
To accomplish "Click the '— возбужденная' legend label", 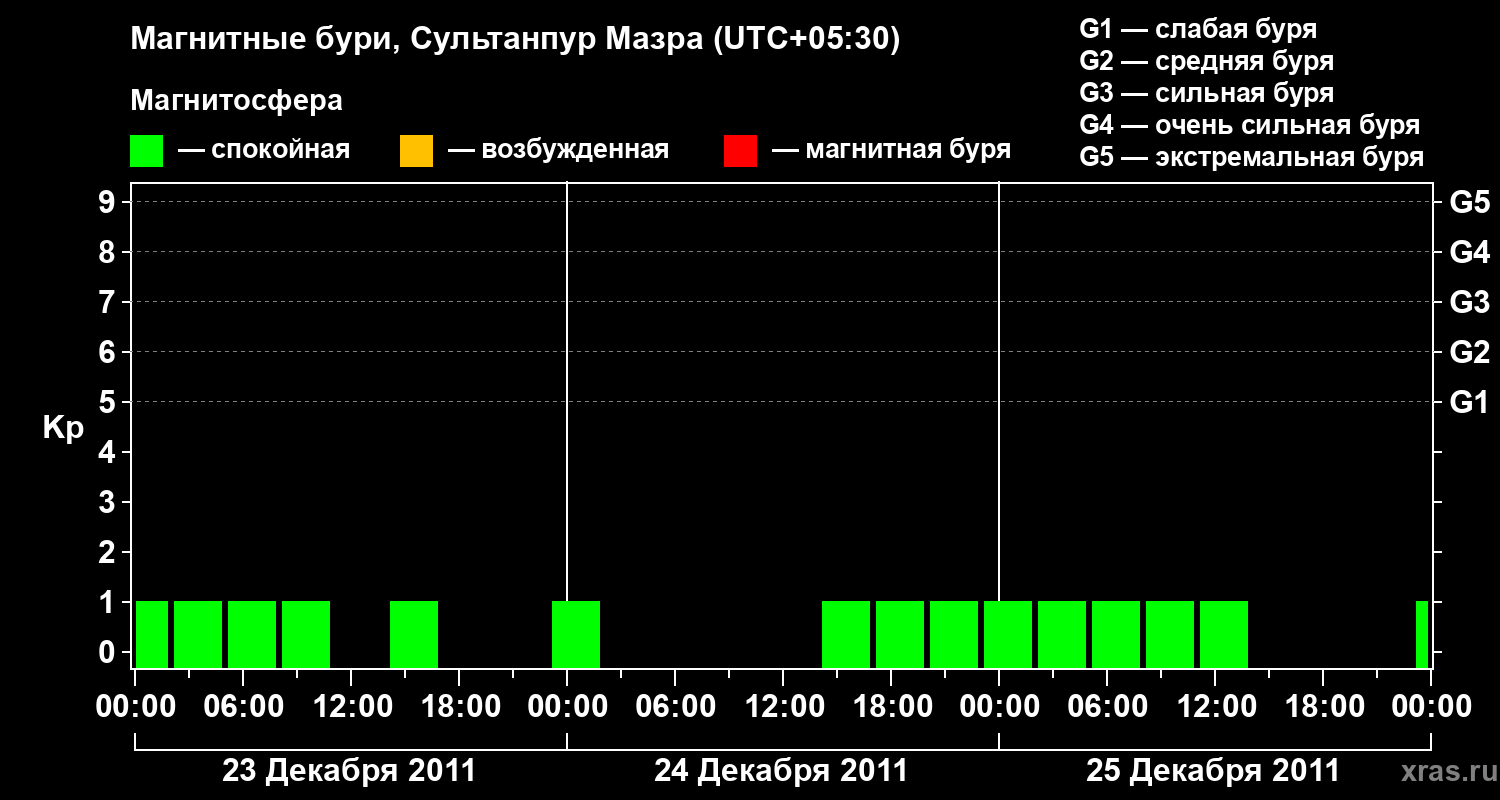I will [558, 150].
